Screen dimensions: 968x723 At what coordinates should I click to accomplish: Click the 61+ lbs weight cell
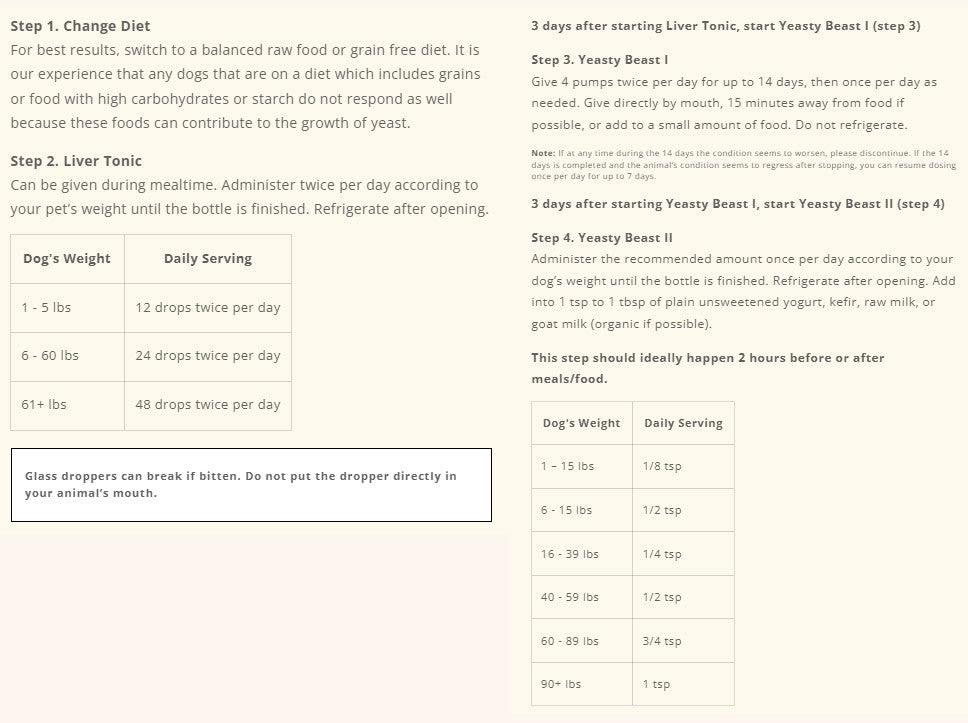pyautogui.click(x=67, y=406)
